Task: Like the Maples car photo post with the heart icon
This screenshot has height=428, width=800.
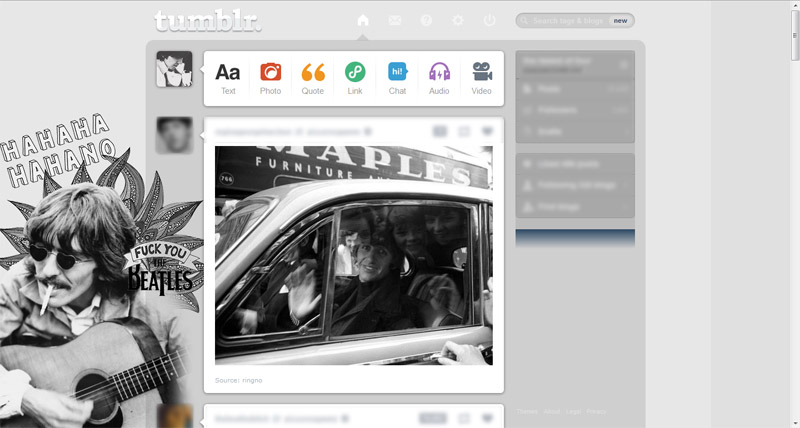Action: (x=488, y=132)
